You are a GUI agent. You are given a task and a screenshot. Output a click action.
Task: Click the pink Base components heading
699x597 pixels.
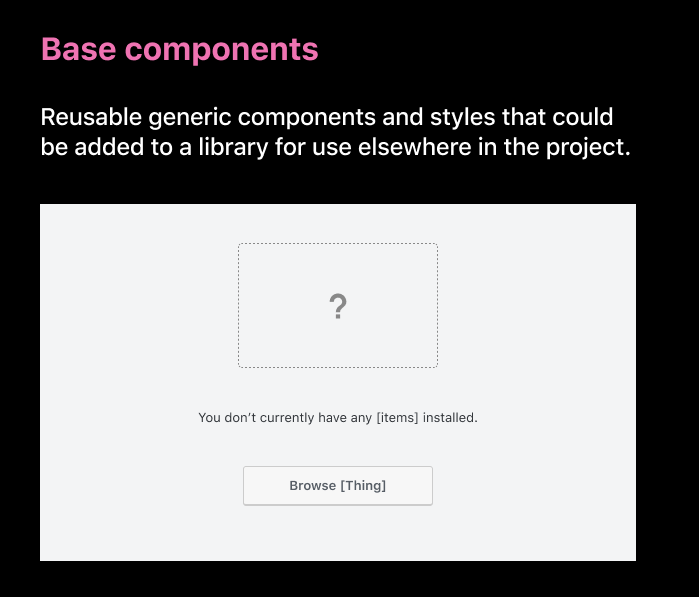(180, 49)
